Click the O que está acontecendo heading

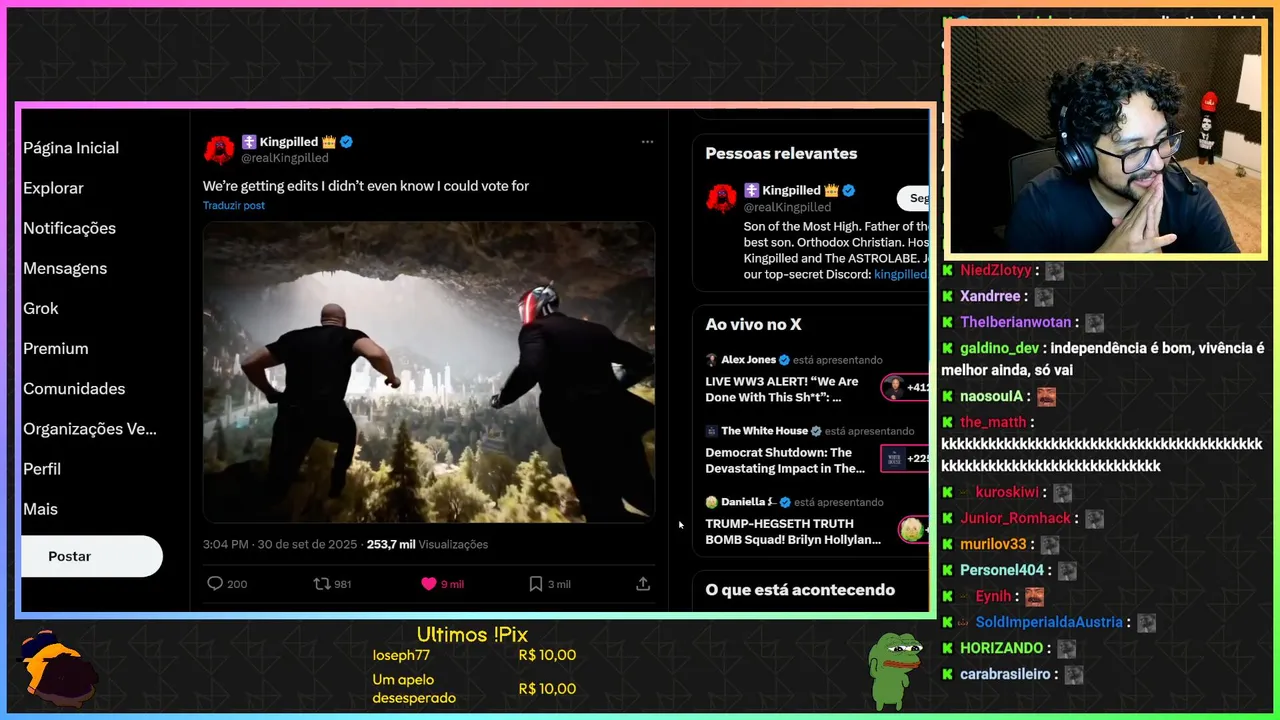[x=800, y=590]
